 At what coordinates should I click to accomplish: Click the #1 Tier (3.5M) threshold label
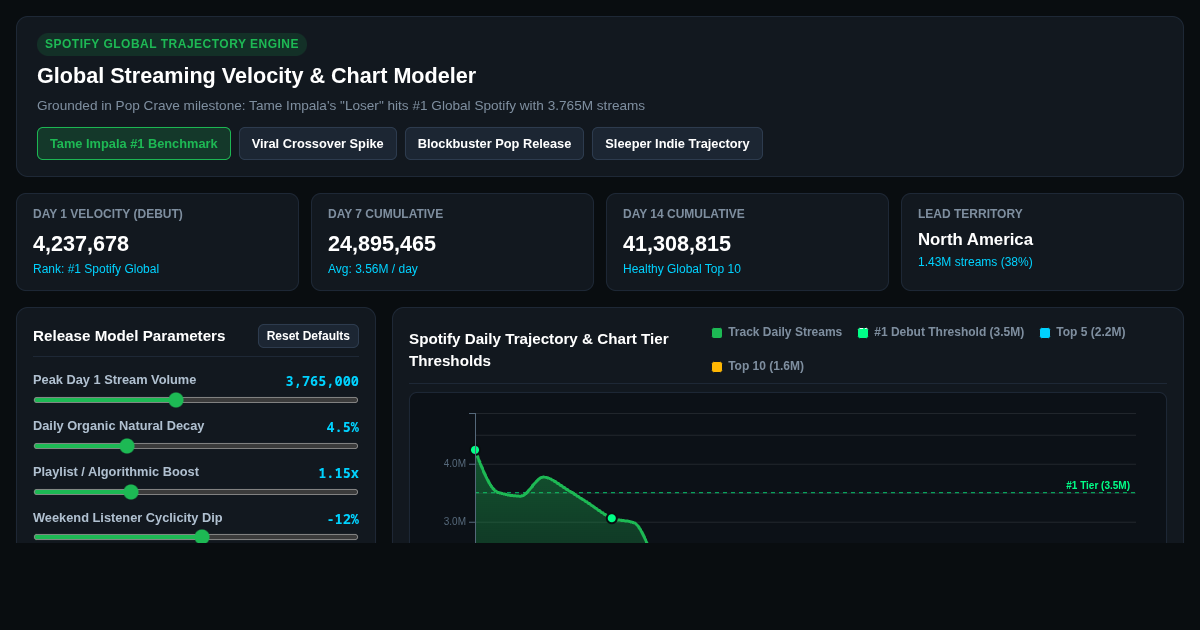pos(1098,486)
